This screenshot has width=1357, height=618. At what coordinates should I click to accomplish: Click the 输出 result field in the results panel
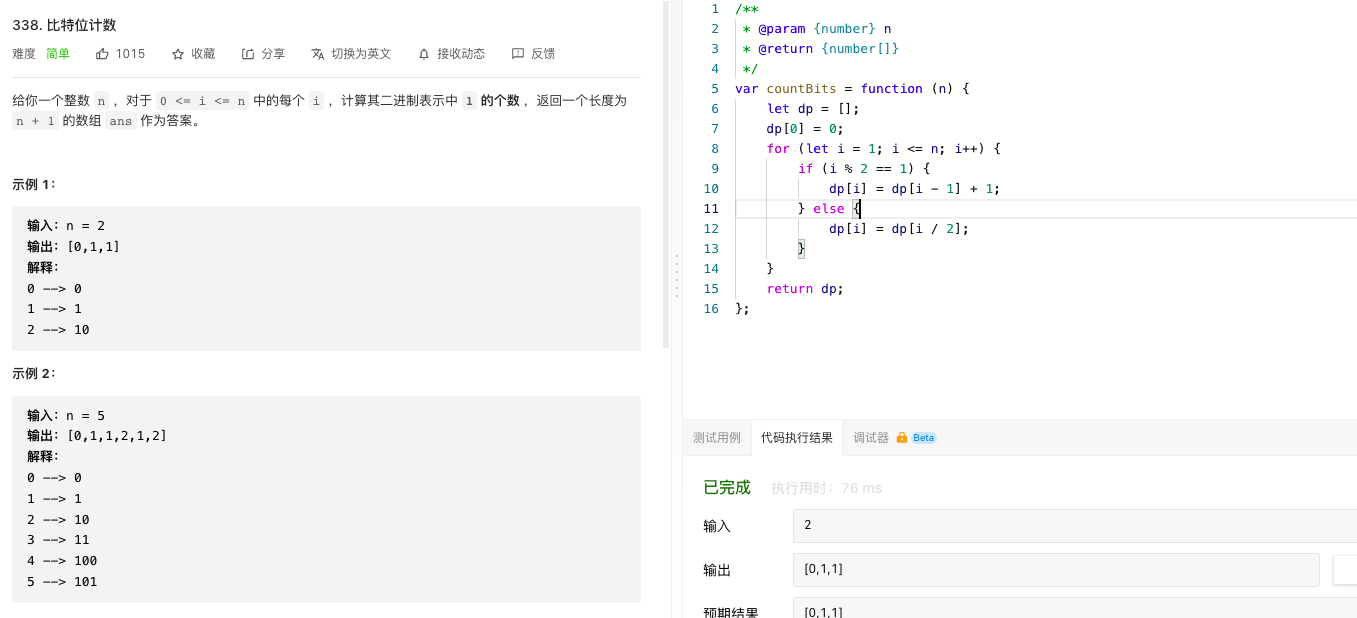pos(1056,569)
